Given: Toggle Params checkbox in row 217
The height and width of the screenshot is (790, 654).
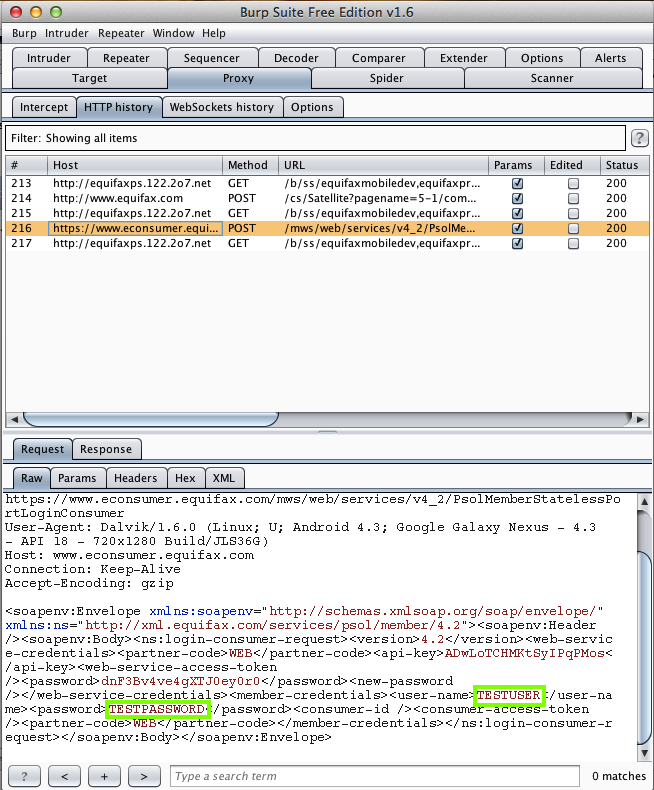Looking at the screenshot, I should (x=517, y=243).
